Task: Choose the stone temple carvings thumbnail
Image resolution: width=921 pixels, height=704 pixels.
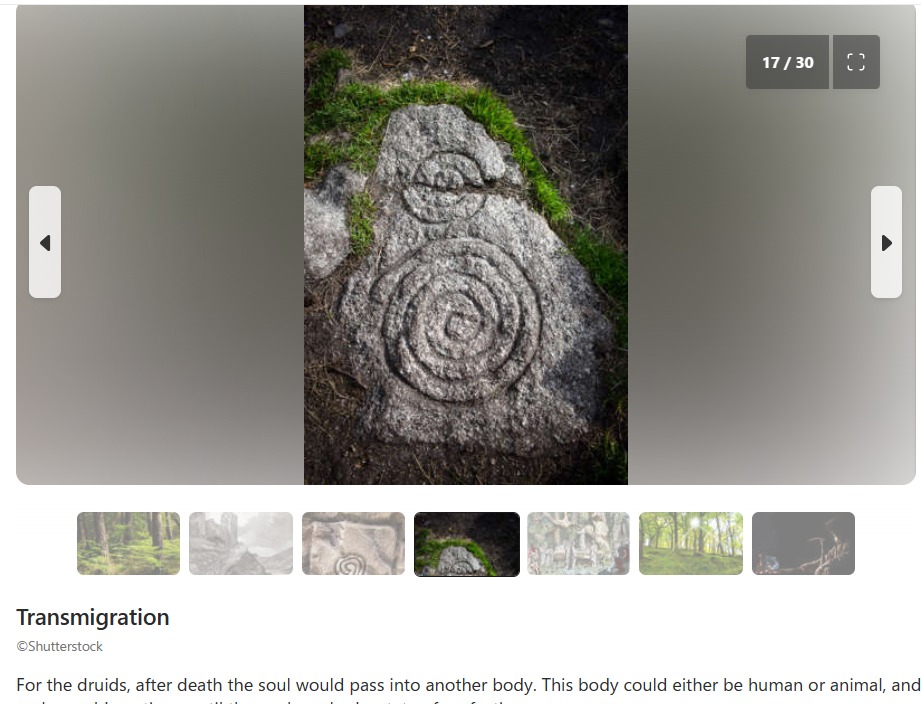Action: (579, 543)
